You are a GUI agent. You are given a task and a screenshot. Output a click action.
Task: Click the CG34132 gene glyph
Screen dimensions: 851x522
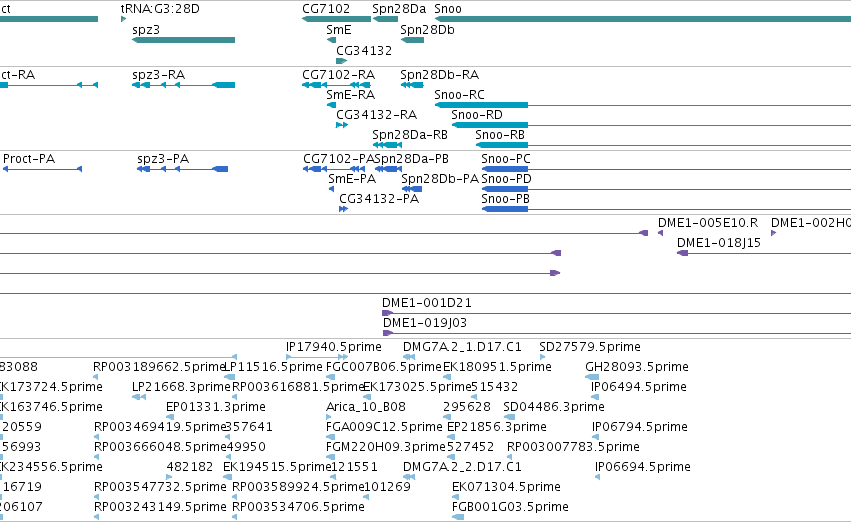click(341, 61)
